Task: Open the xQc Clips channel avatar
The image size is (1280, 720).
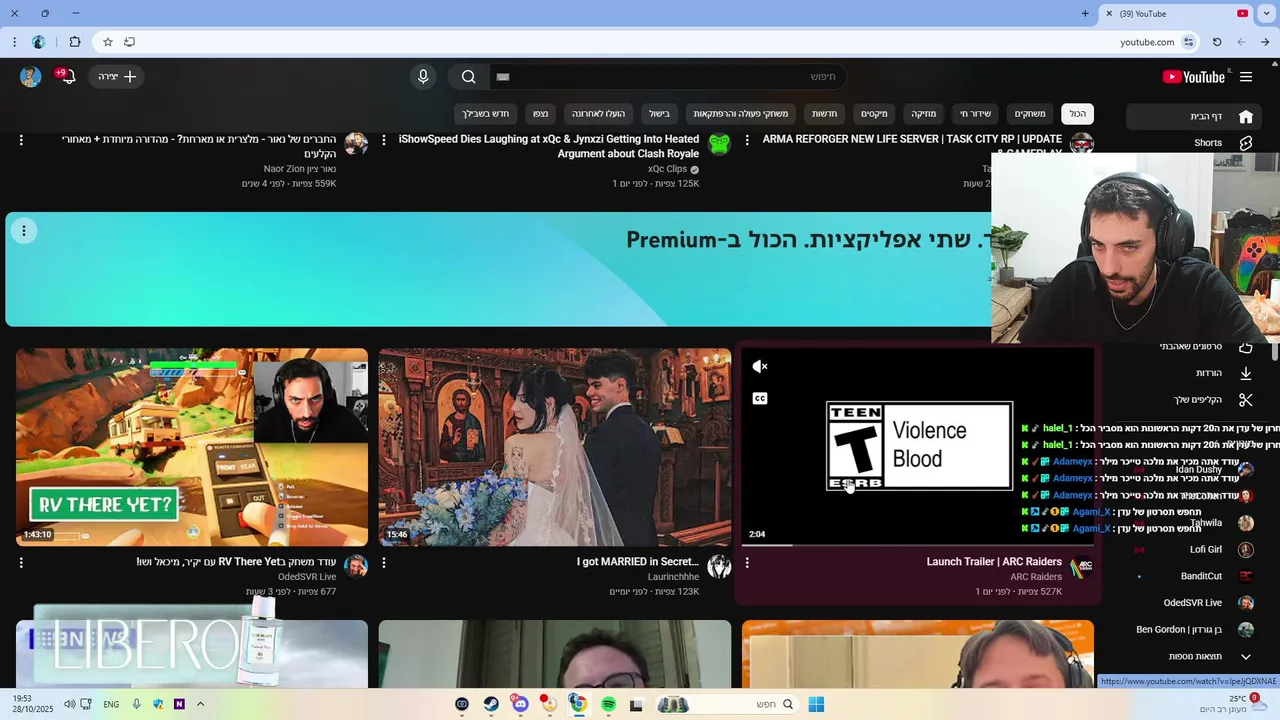Action: [719, 144]
